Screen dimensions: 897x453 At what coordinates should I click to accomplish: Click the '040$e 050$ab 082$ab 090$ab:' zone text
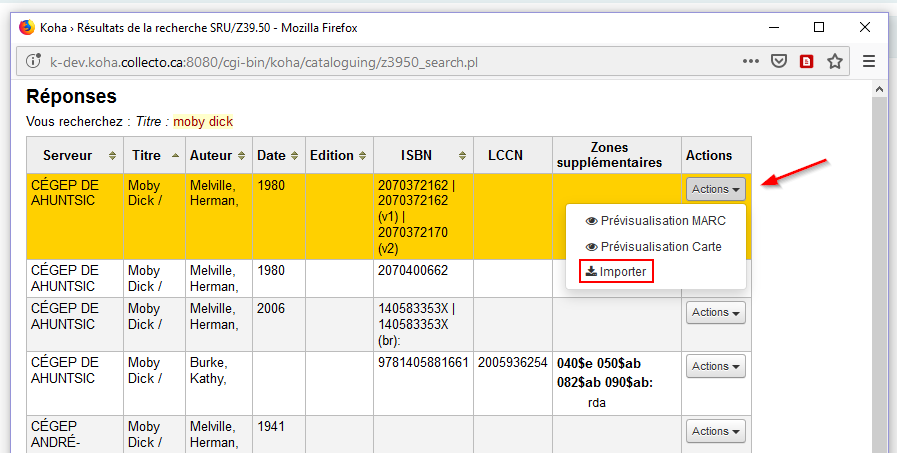pyautogui.click(x=605, y=373)
